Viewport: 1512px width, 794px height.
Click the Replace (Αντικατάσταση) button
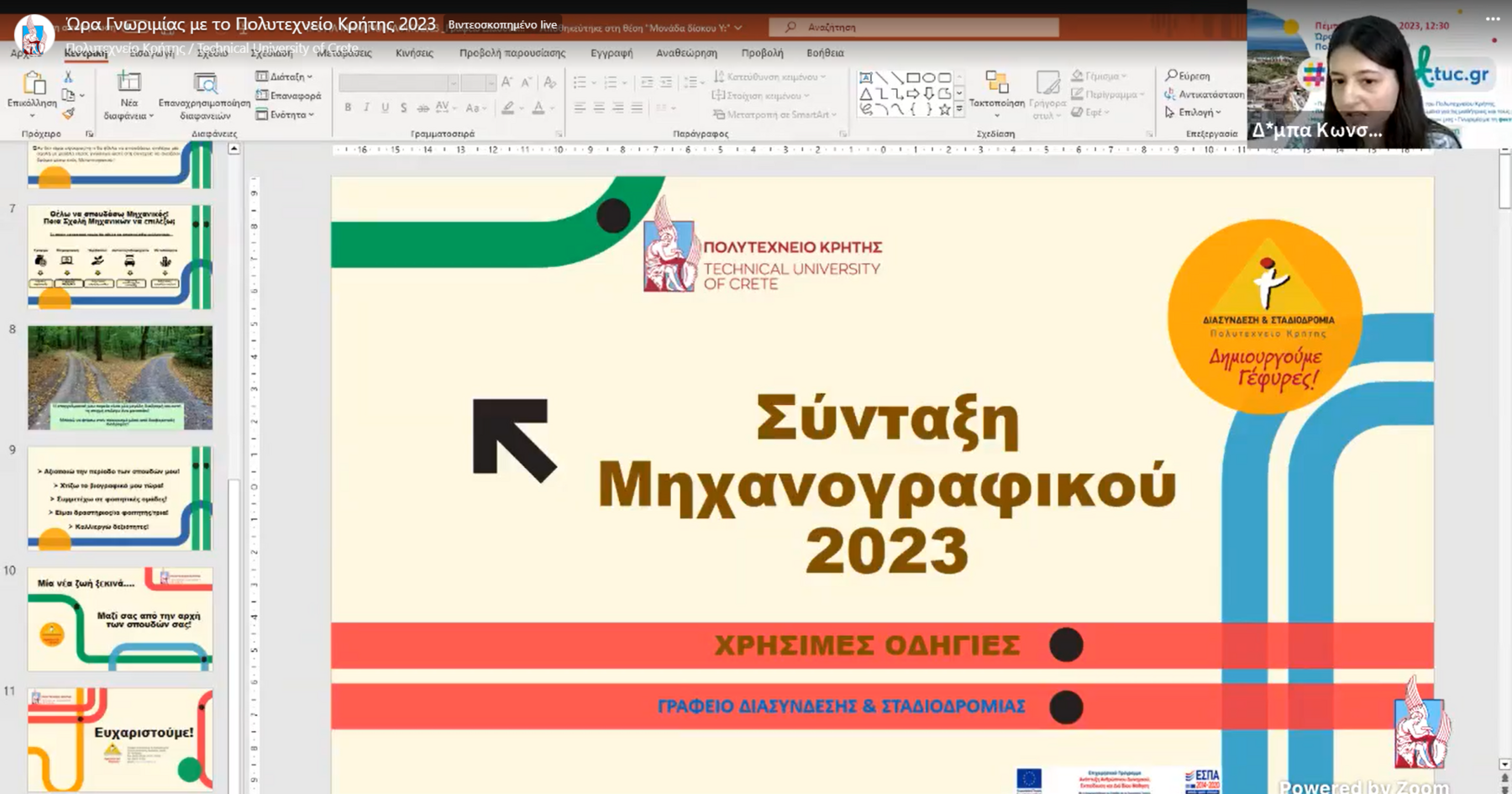tap(1205, 94)
